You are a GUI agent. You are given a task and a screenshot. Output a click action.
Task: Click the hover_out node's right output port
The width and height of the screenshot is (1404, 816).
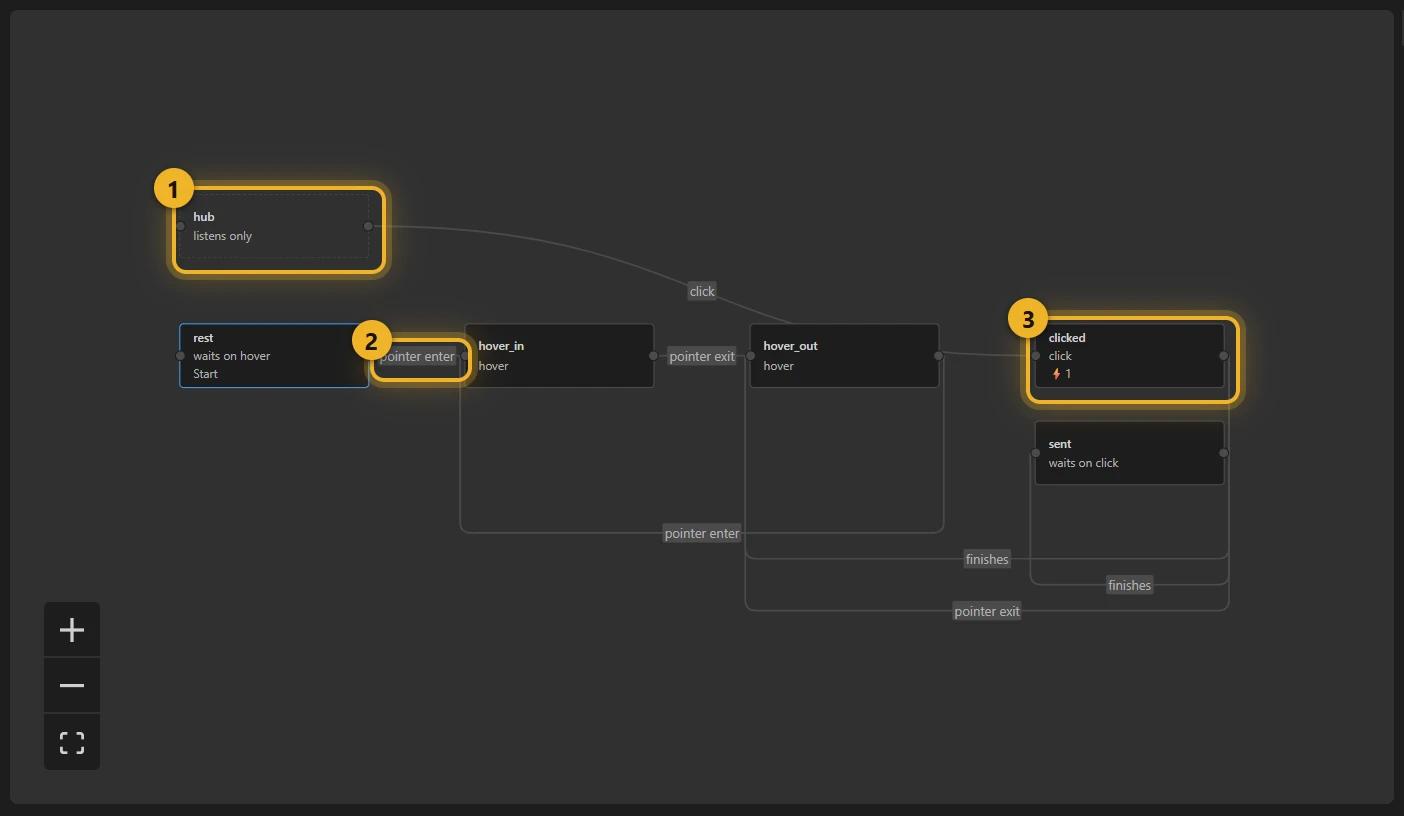[x=939, y=355]
